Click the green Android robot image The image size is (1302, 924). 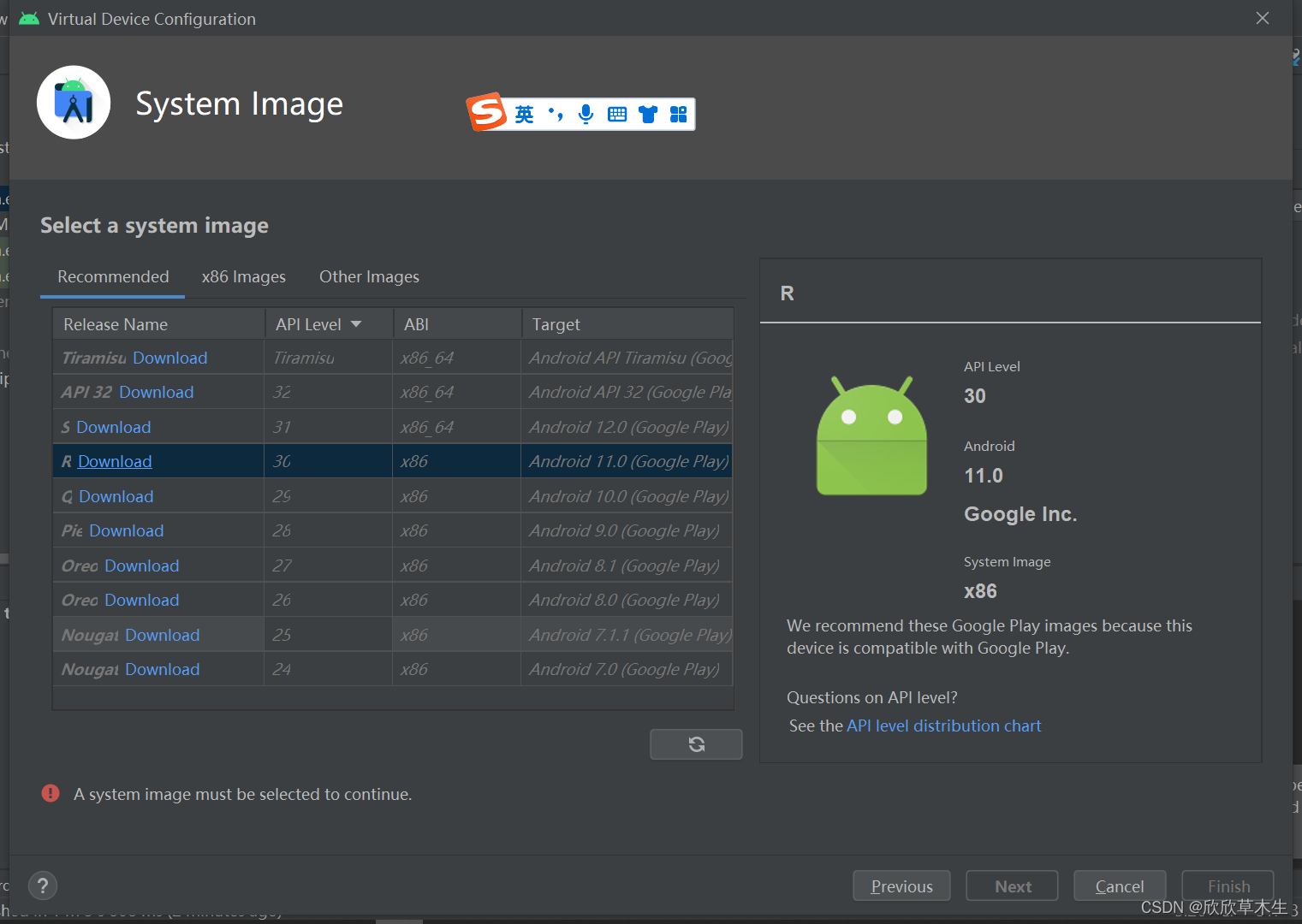tap(871, 435)
